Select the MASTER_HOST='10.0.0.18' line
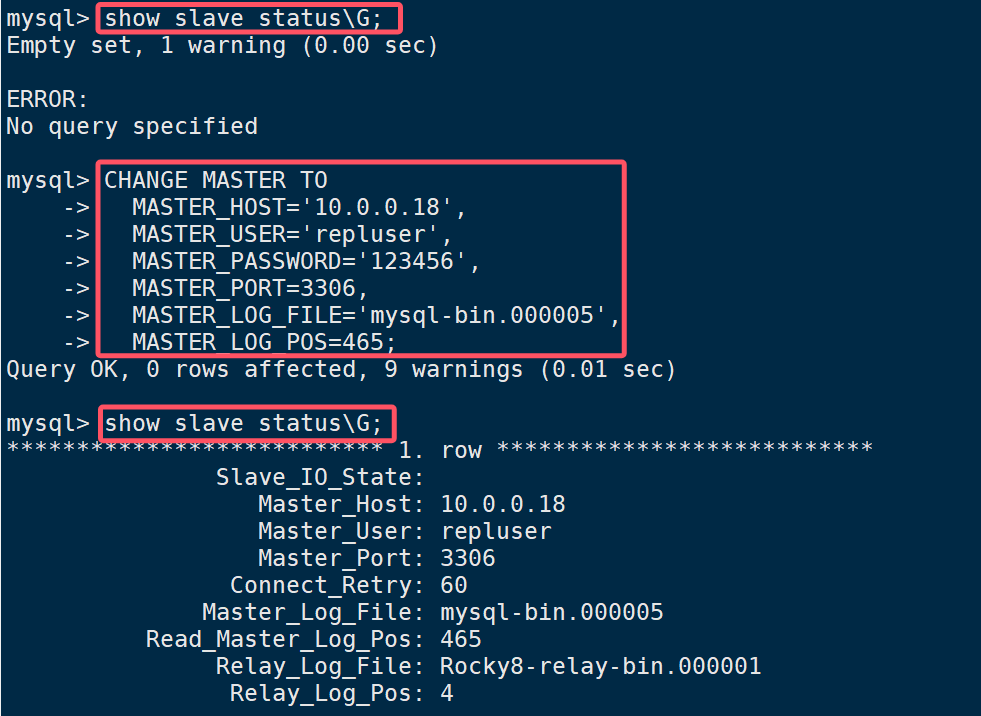The image size is (981, 716). pyautogui.click(x=299, y=207)
